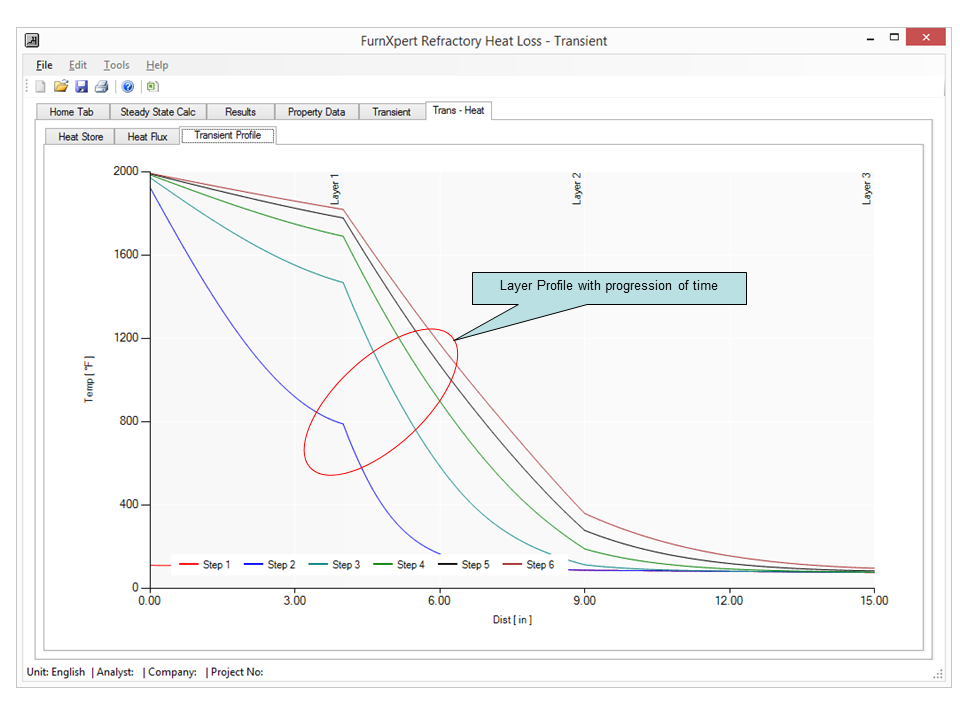Viewport: 960px width, 720px height.
Task: Switch to the Home Tab
Action: pyautogui.click(x=72, y=111)
